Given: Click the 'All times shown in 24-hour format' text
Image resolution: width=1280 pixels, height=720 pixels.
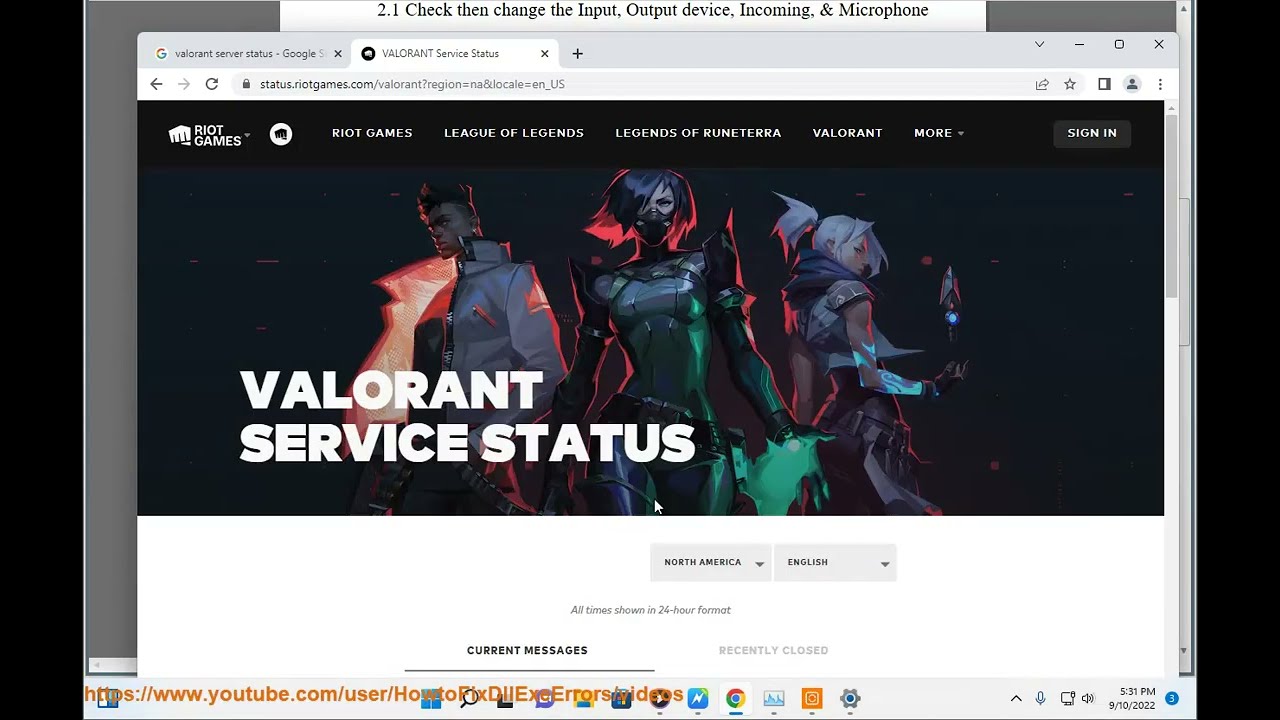Looking at the screenshot, I should pyautogui.click(x=650, y=610).
